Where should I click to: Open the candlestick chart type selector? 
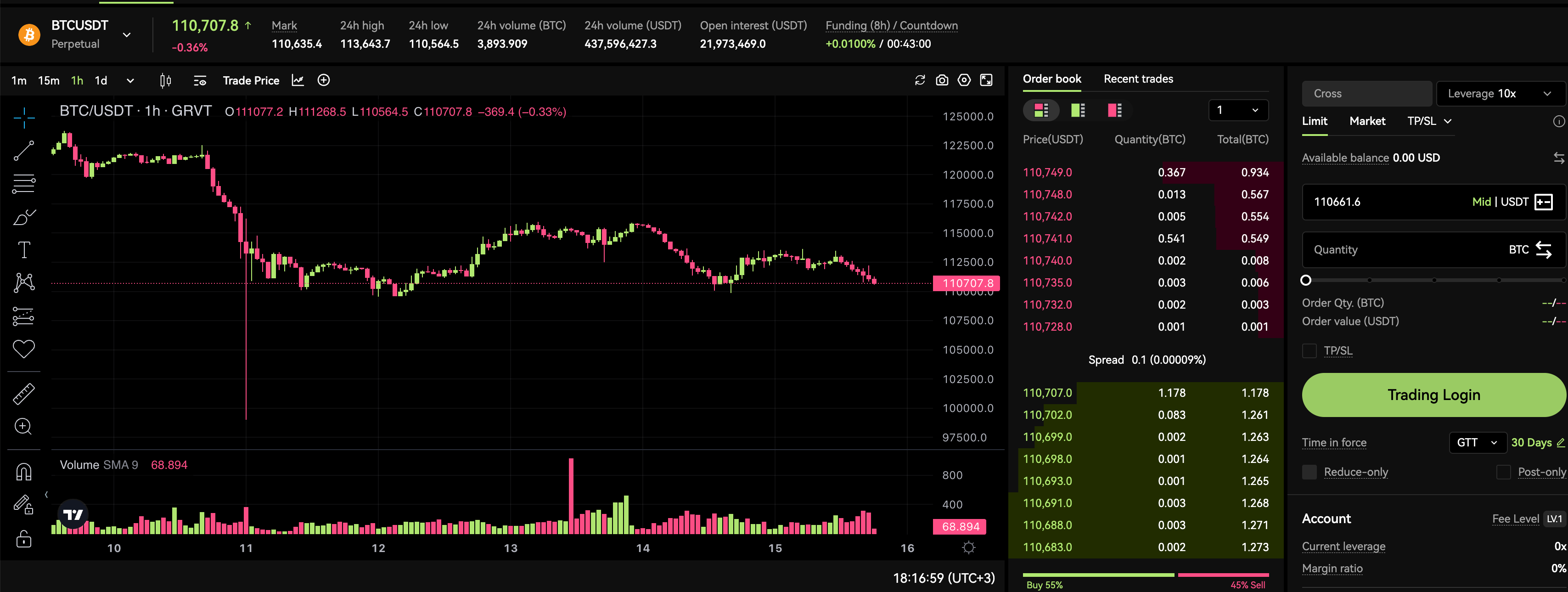pos(165,80)
